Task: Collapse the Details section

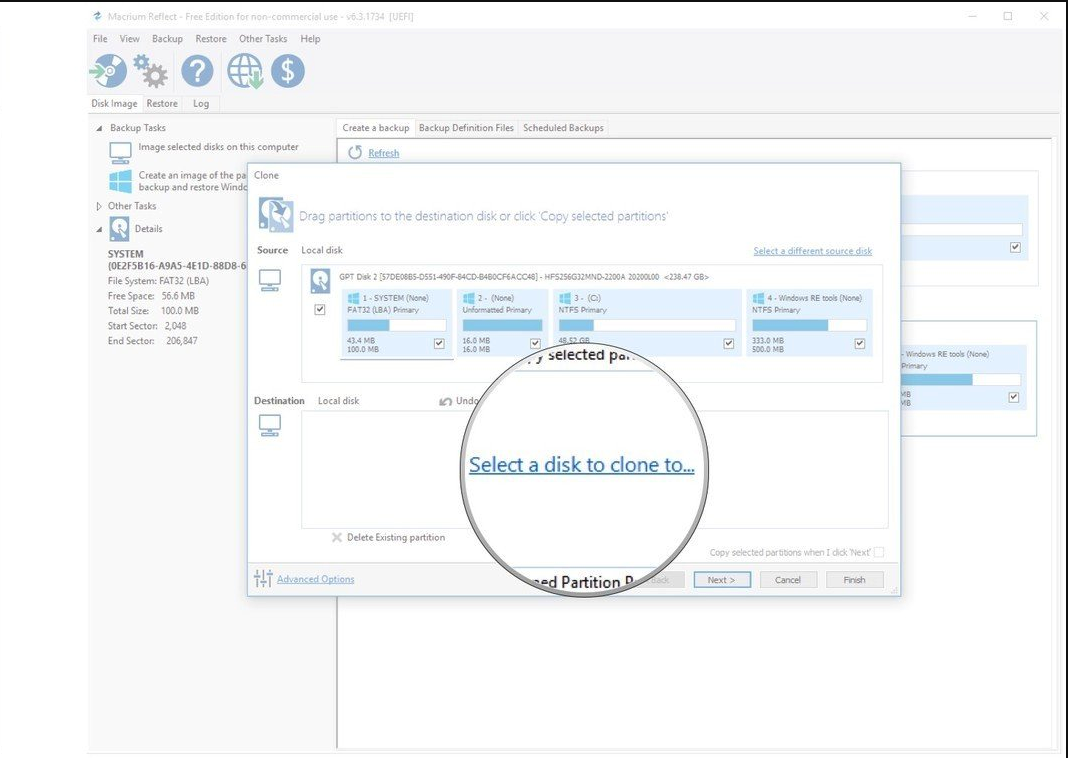Action: point(99,230)
